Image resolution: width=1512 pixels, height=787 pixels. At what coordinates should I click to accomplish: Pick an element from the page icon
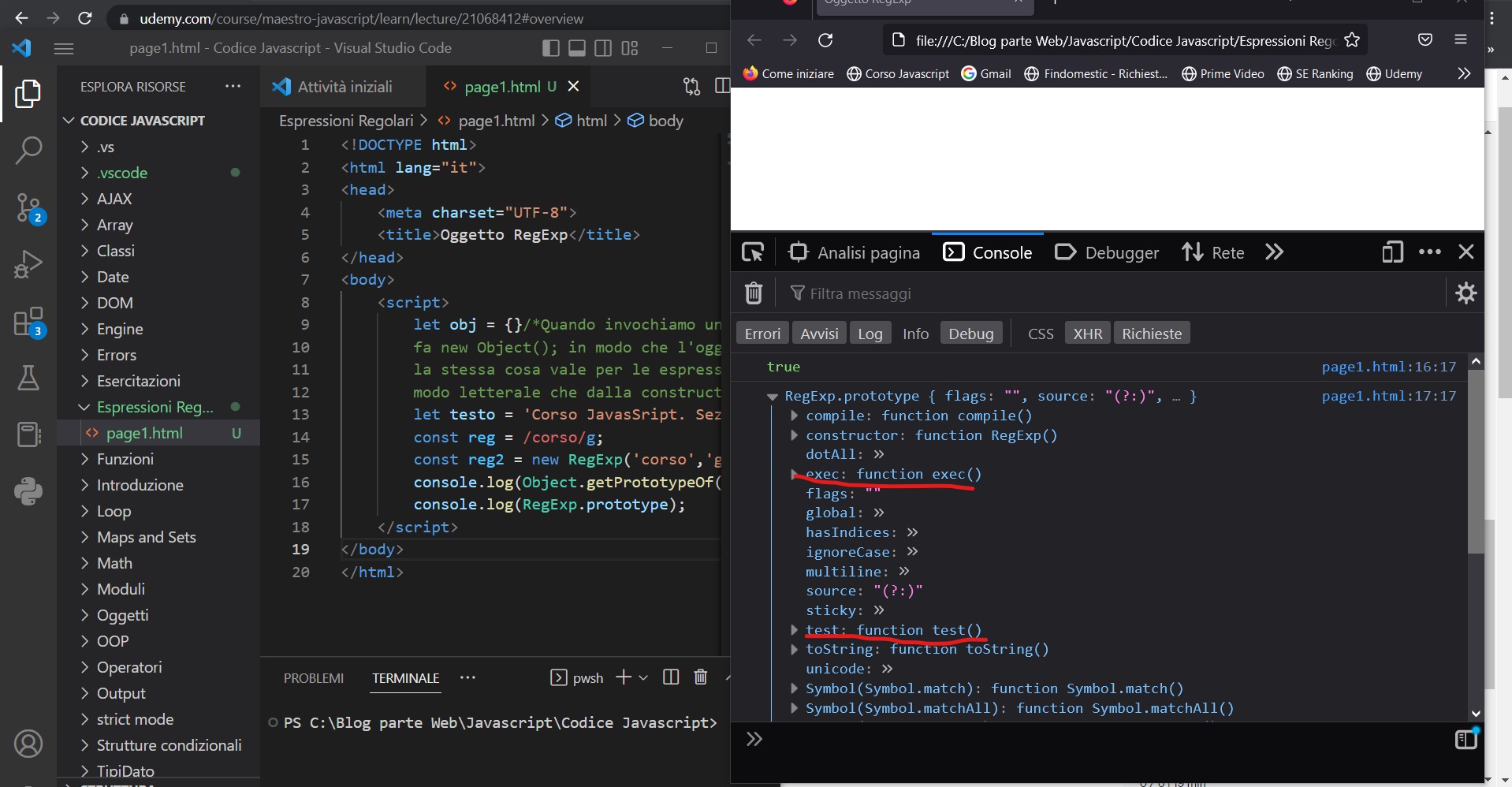click(x=753, y=252)
